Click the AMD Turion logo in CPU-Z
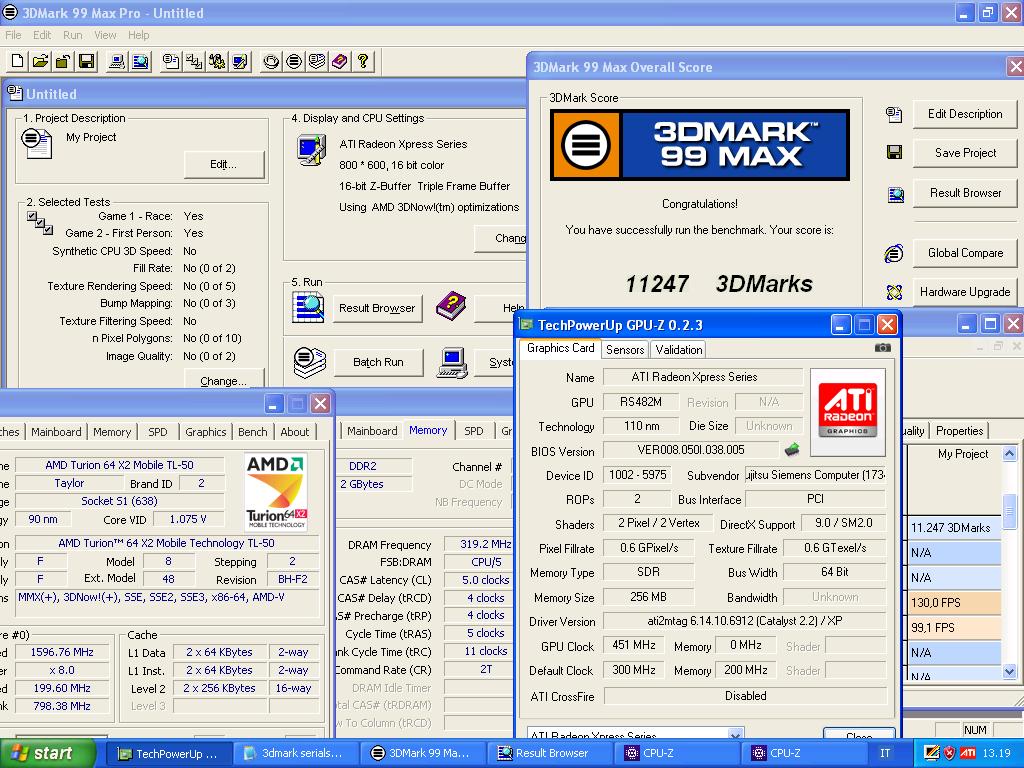1024x768 pixels. click(276, 492)
